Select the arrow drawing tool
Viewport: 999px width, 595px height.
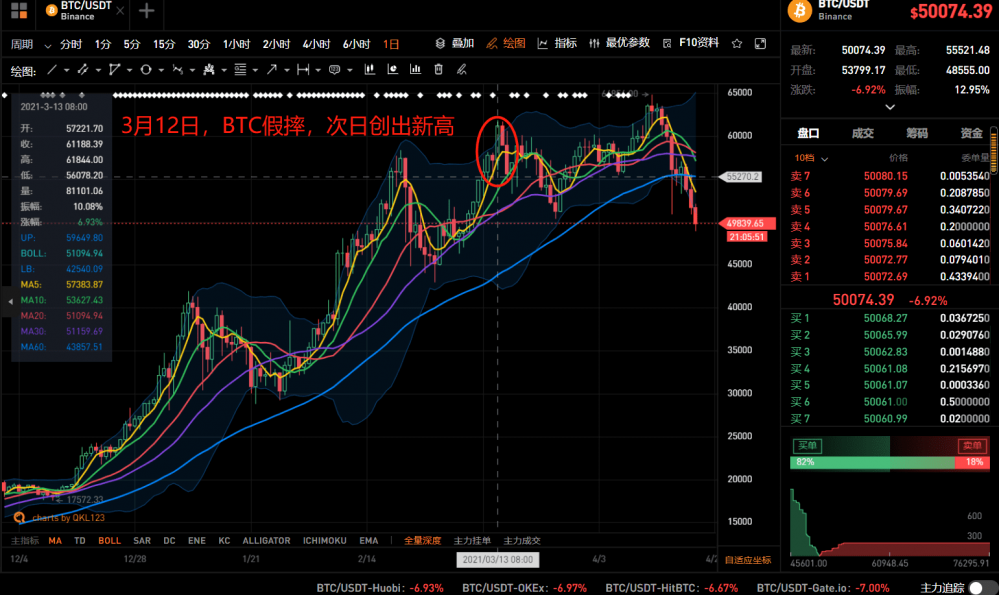coord(272,70)
